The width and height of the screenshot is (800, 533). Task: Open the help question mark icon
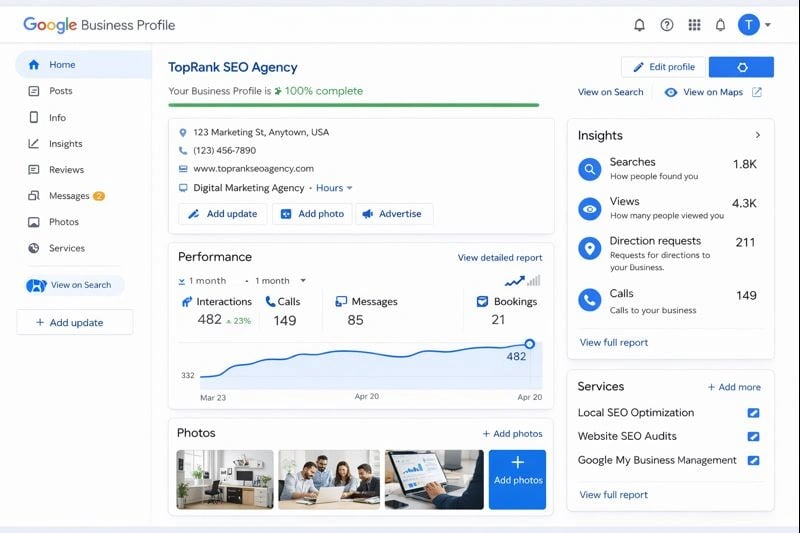666,24
